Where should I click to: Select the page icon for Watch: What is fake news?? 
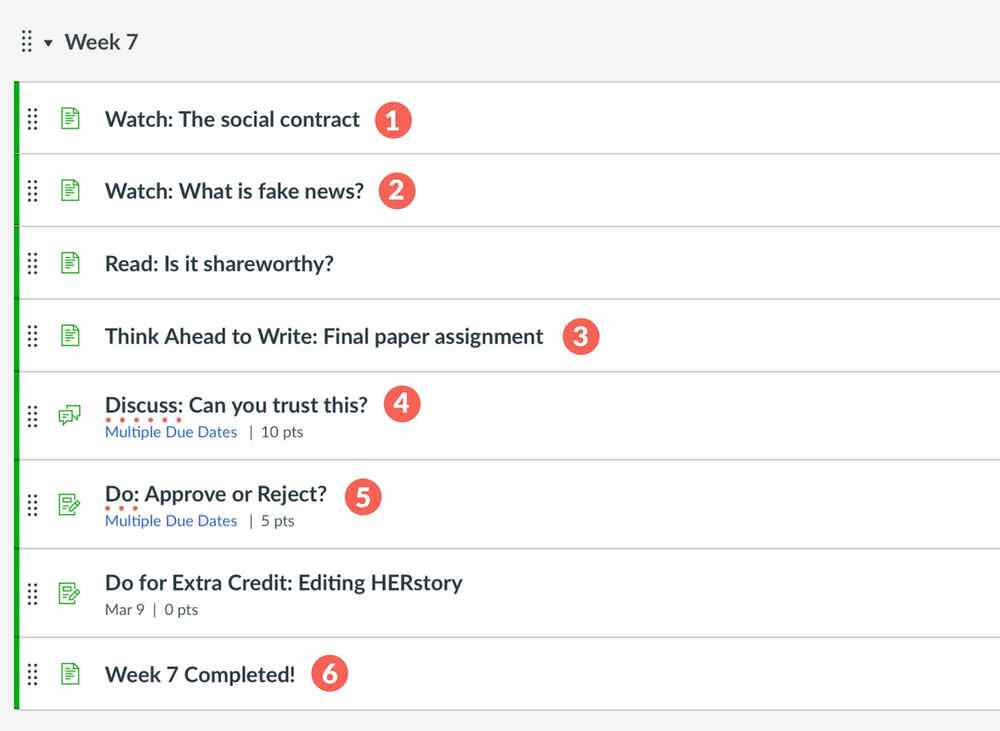click(69, 190)
